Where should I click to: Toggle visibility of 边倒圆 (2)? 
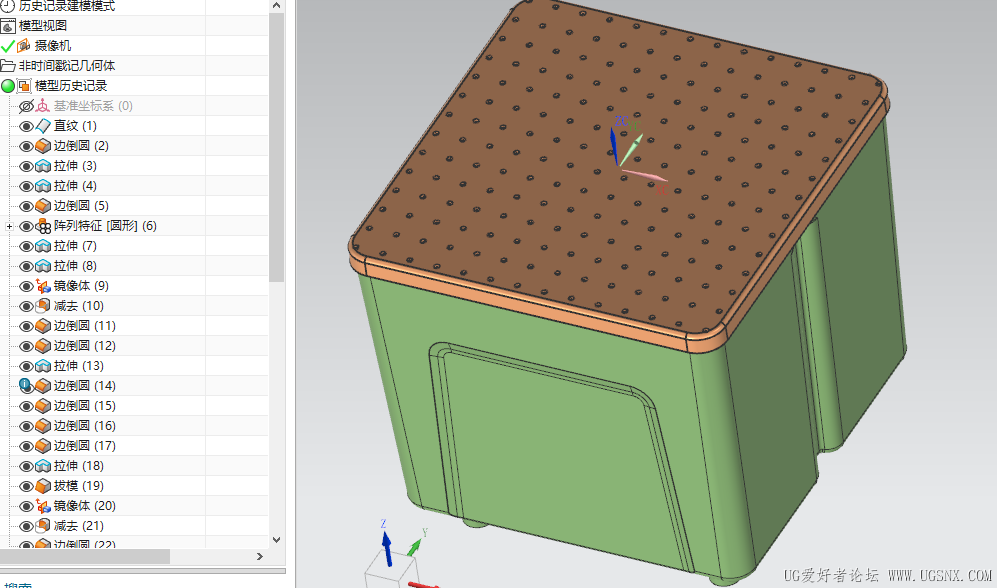[26, 146]
